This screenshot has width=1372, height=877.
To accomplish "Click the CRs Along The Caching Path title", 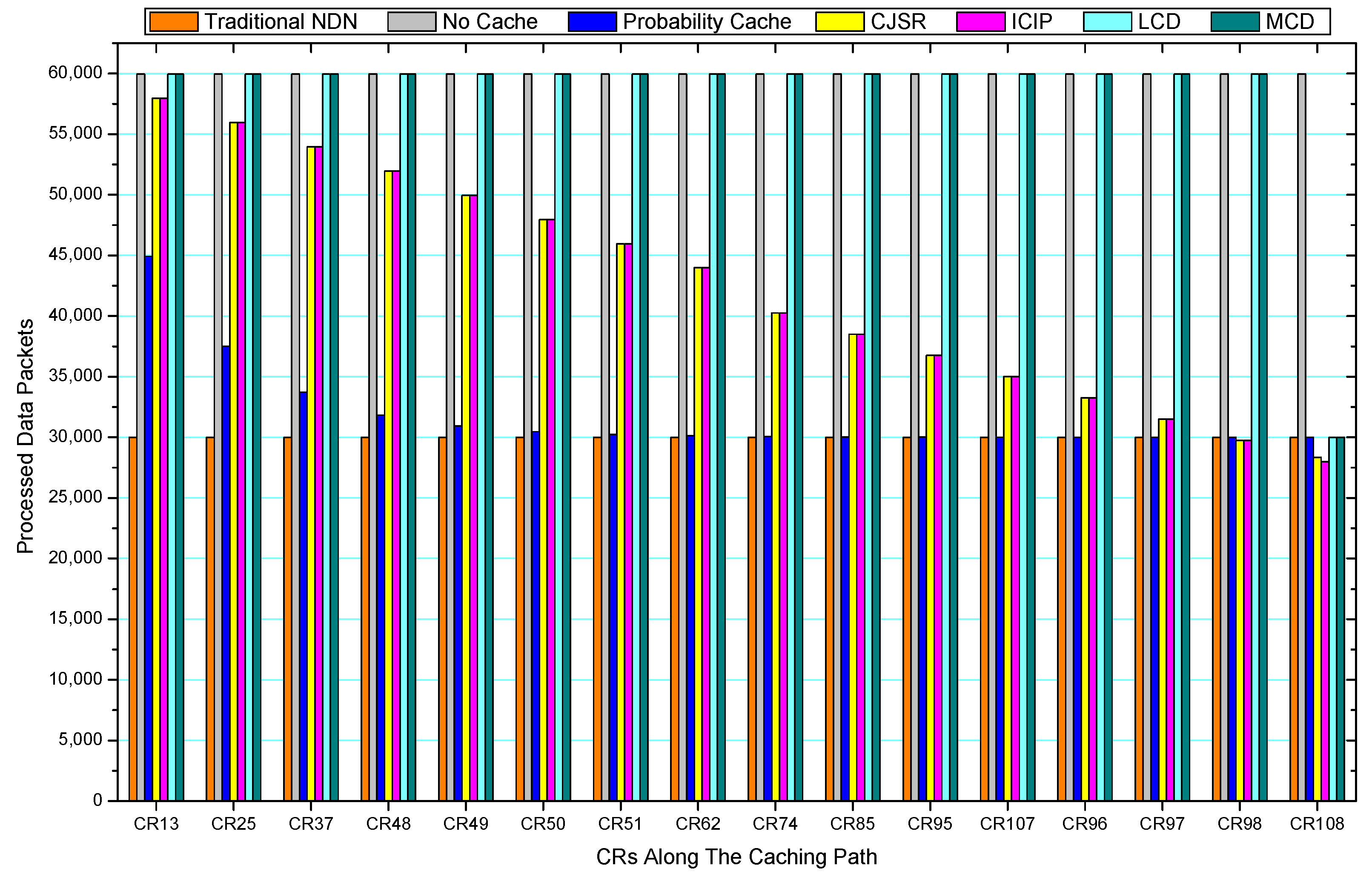I will coord(736,857).
